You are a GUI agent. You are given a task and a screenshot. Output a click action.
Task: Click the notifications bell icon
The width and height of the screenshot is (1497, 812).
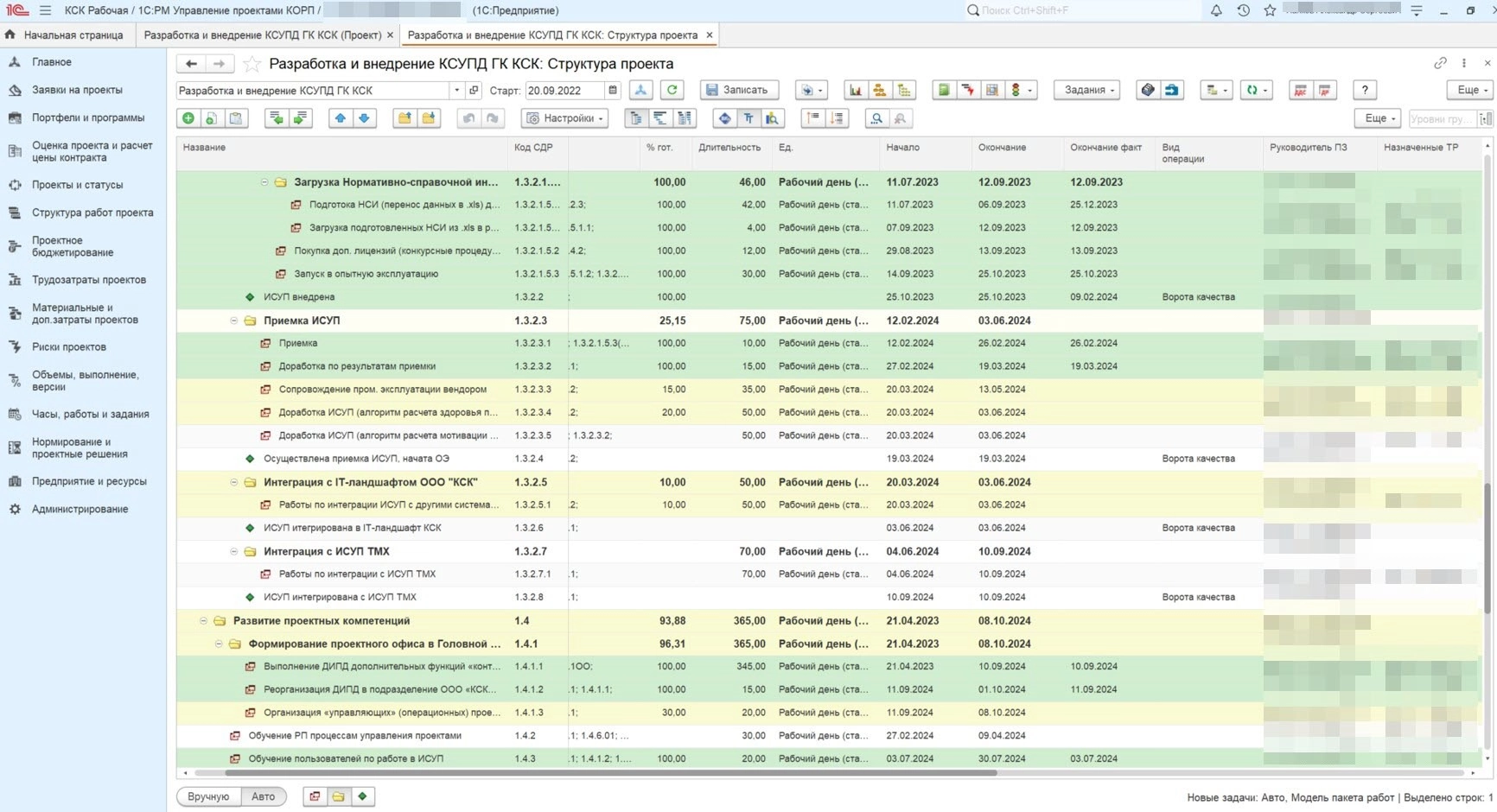[x=1216, y=10]
